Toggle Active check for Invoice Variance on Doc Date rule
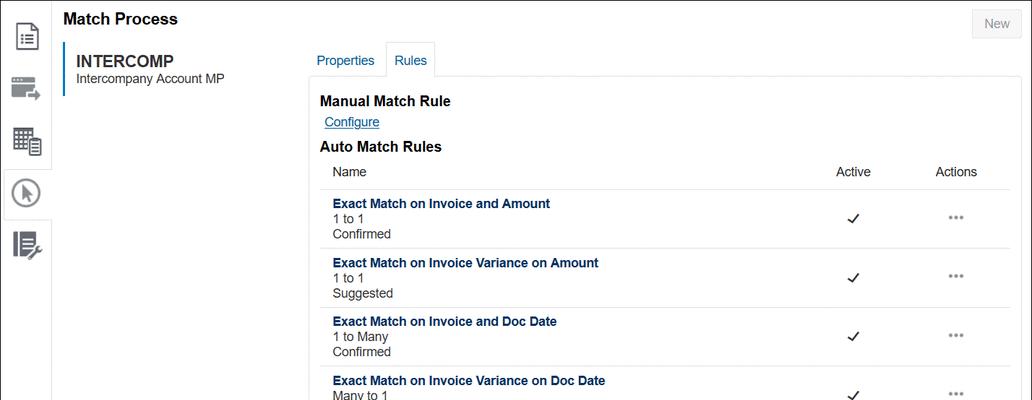This screenshot has width=1032, height=400. click(x=853, y=395)
